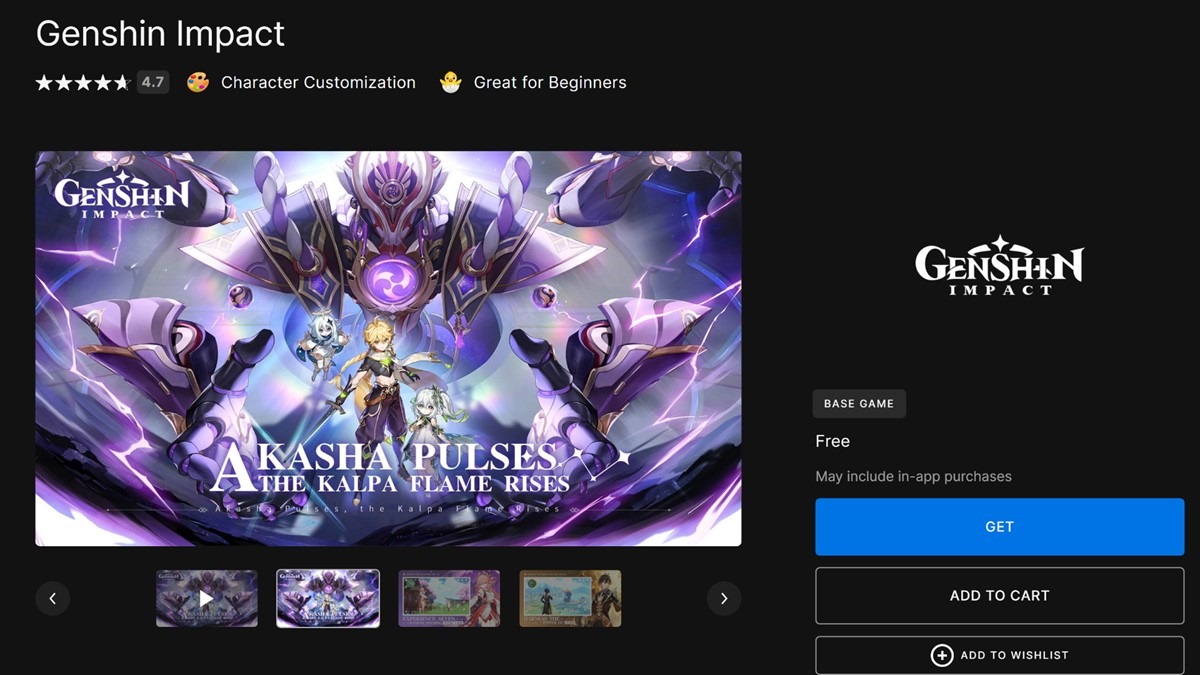Click the Genshin logo inside the hero image
The image size is (1200, 675).
121,195
